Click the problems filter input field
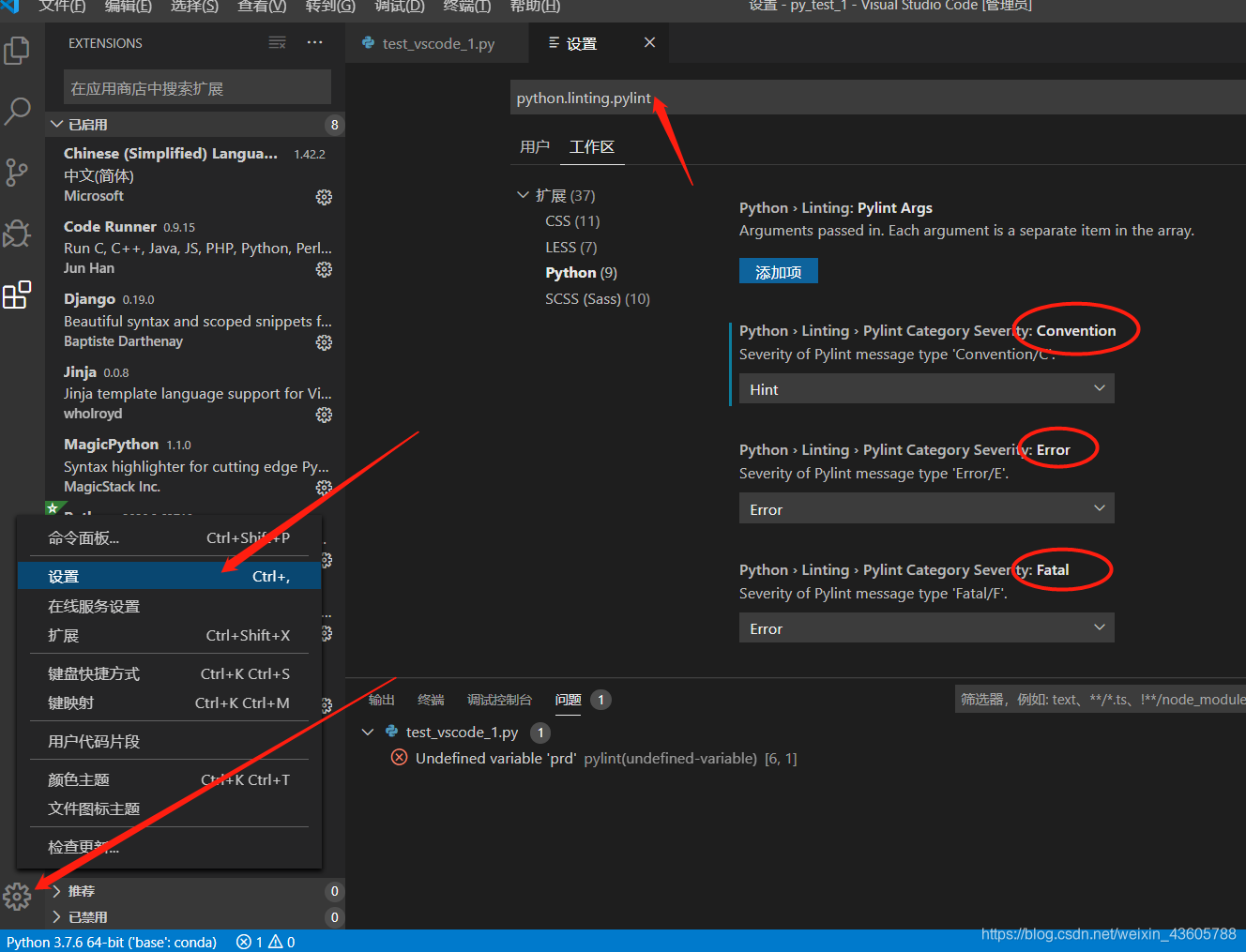The height and width of the screenshot is (952, 1246). coord(1100,699)
